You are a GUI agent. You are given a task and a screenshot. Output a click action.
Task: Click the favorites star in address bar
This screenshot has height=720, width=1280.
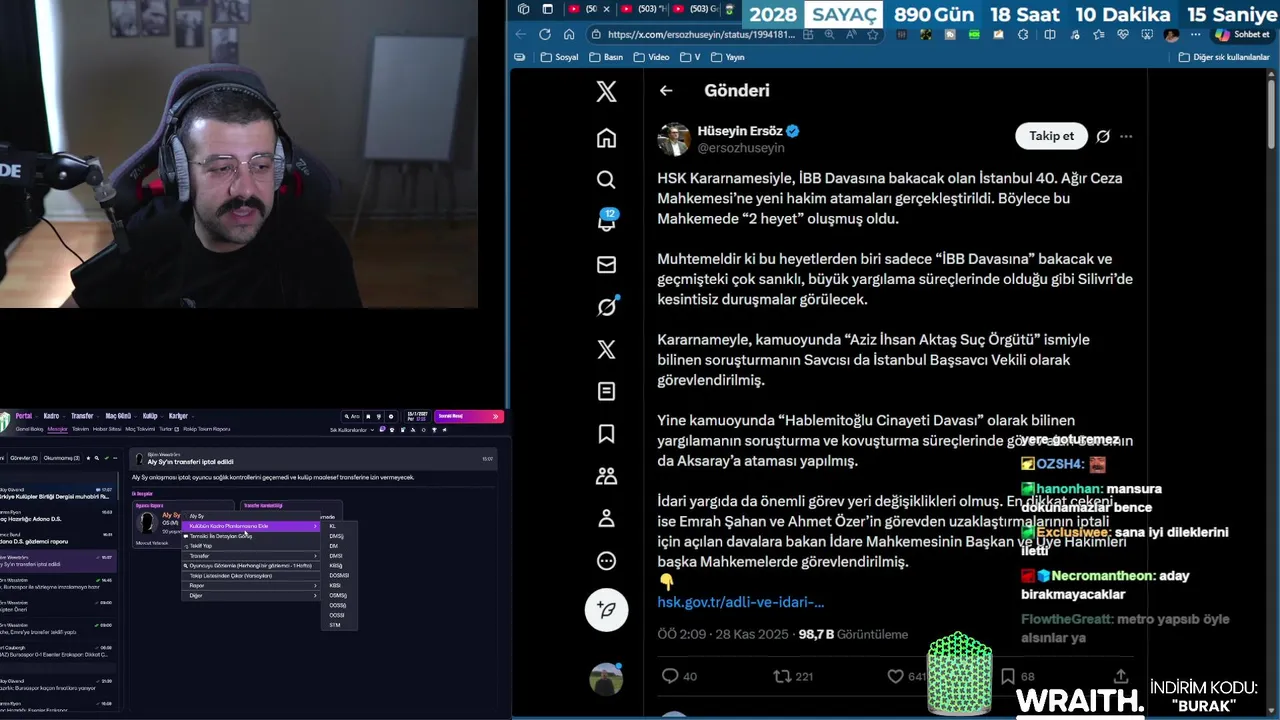872,34
